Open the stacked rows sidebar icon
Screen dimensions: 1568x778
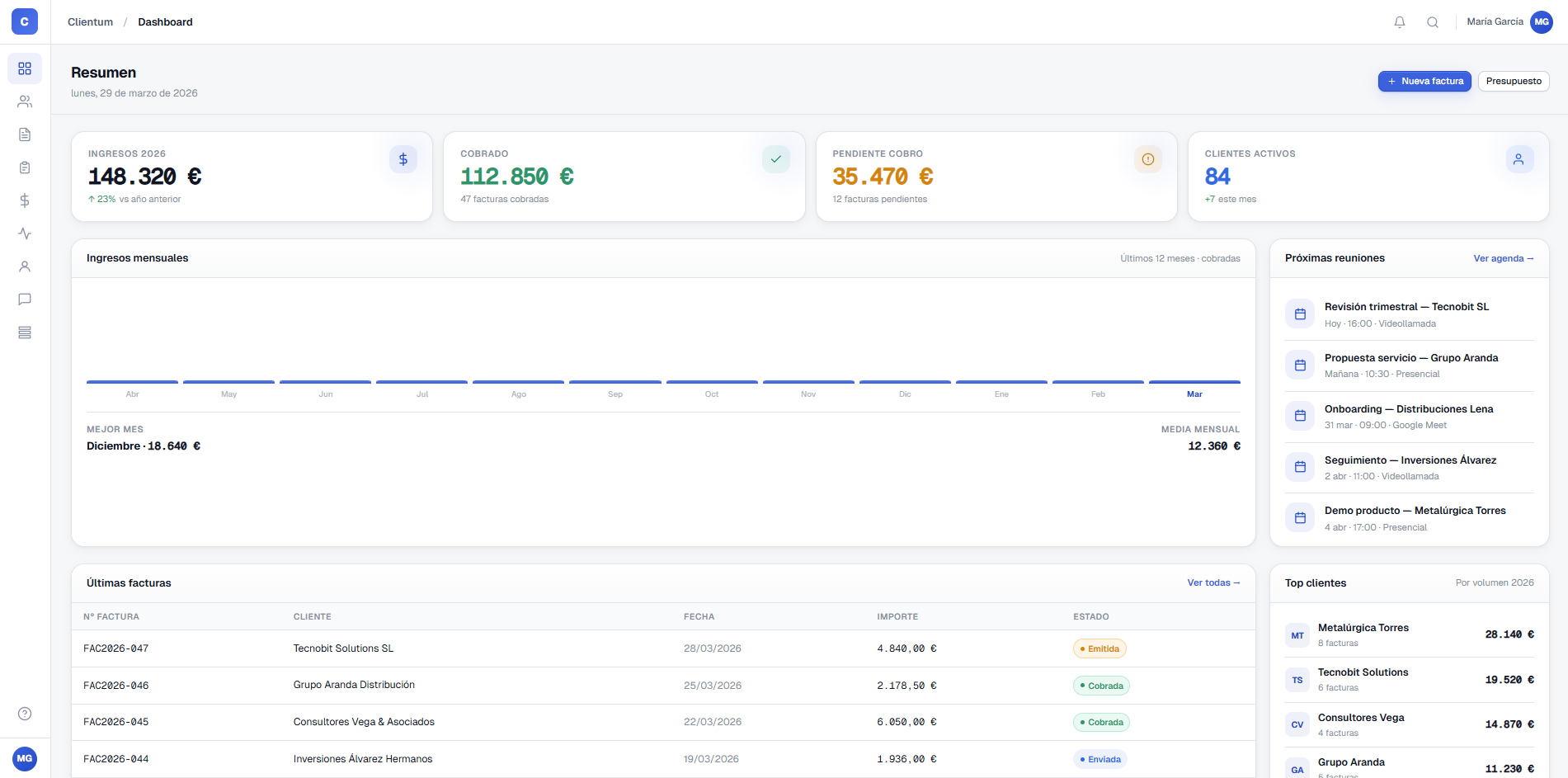[25, 332]
